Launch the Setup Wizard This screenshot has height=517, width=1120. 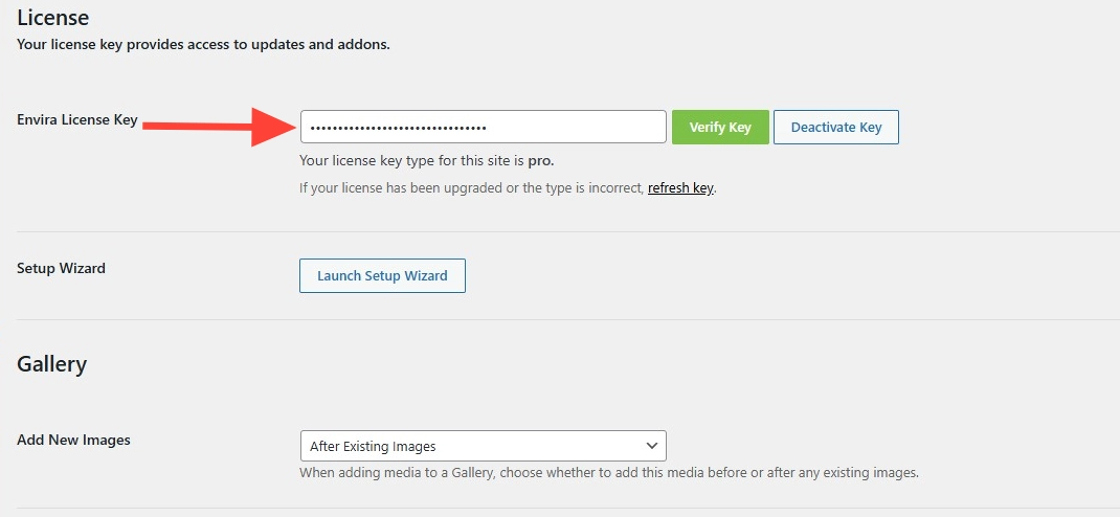[x=382, y=276]
